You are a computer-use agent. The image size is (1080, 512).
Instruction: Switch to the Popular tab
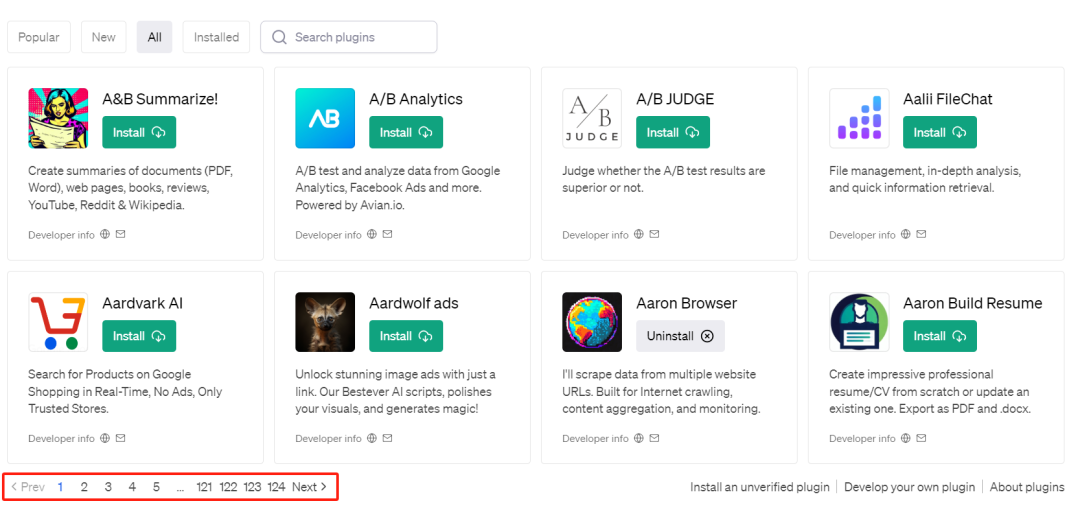click(39, 37)
